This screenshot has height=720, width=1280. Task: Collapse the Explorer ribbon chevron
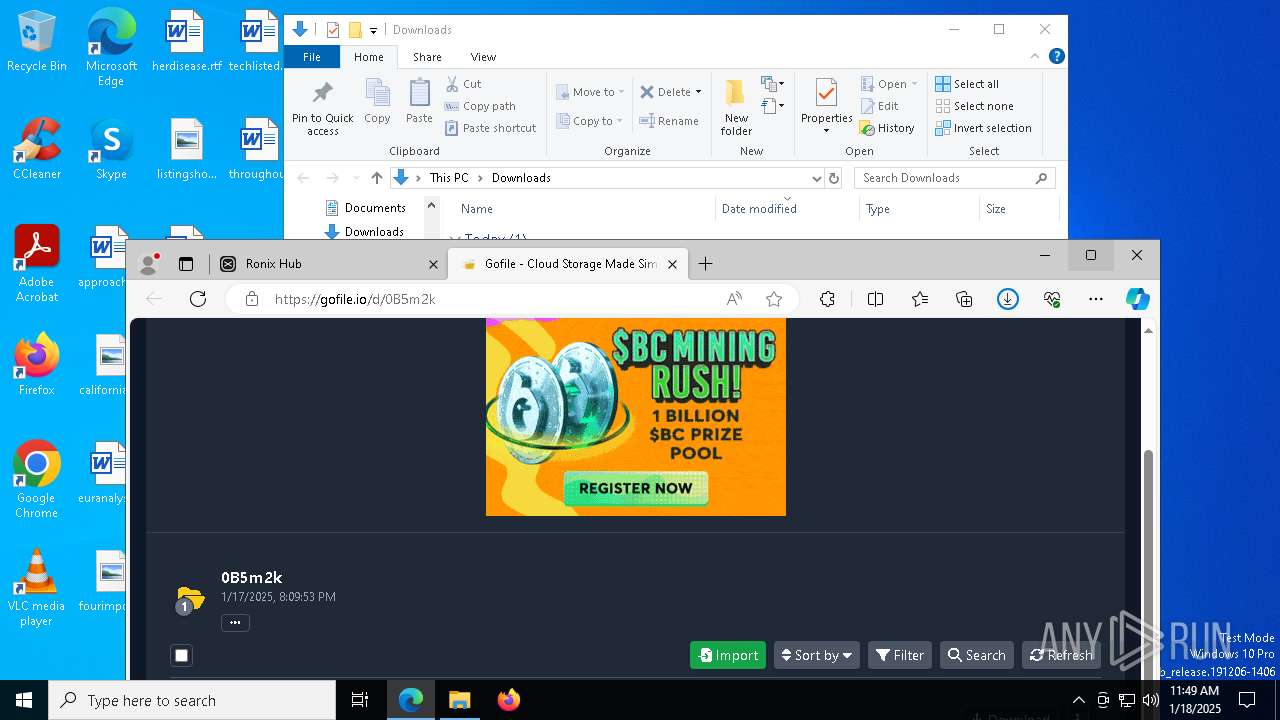[x=1035, y=57]
